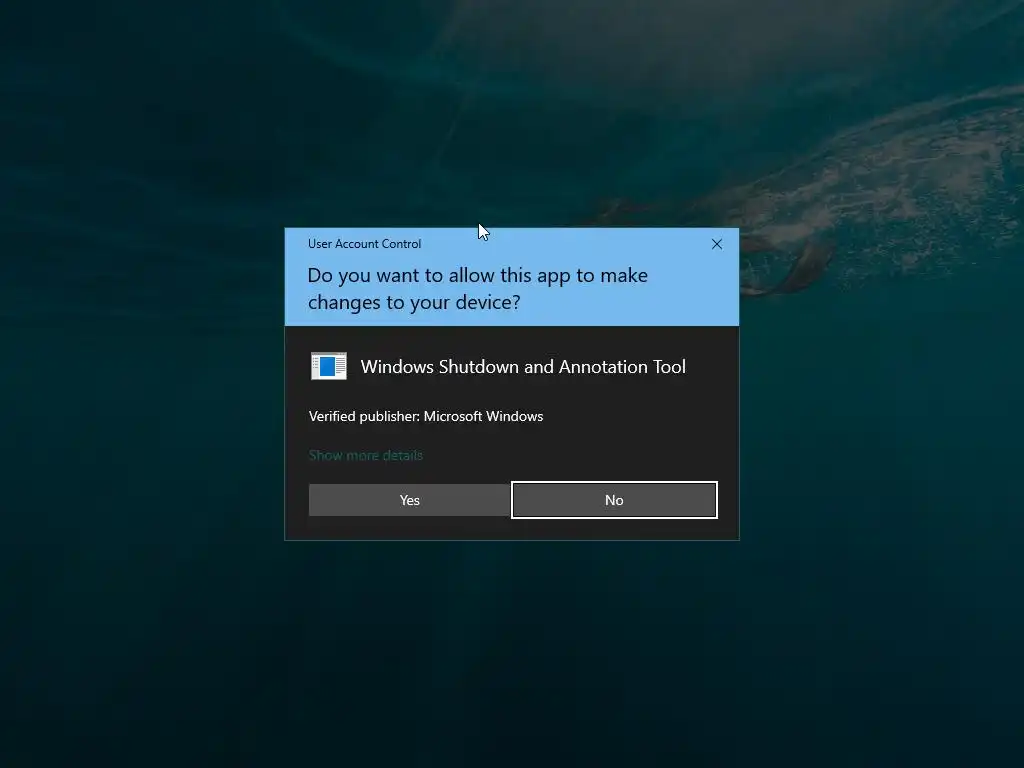Click the Windows Shutdown and Annotation Tool icon
The height and width of the screenshot is (768, 1024).
click(328, 366)
